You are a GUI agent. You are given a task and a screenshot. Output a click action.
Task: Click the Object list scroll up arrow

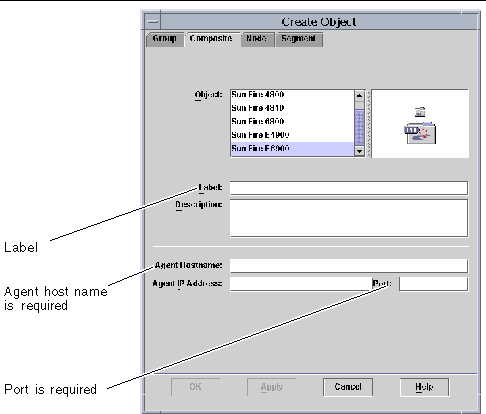tap(359, 96)
